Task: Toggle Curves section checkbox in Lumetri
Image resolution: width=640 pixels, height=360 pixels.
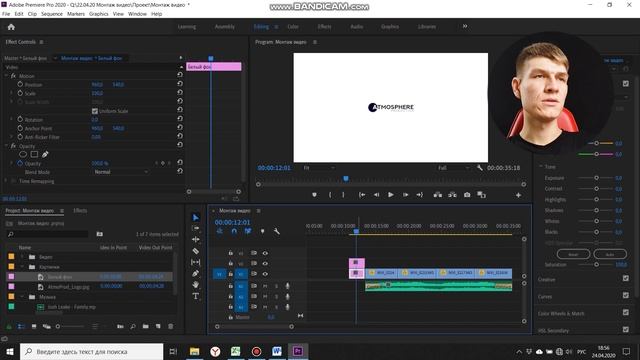Action: (626, 295)
